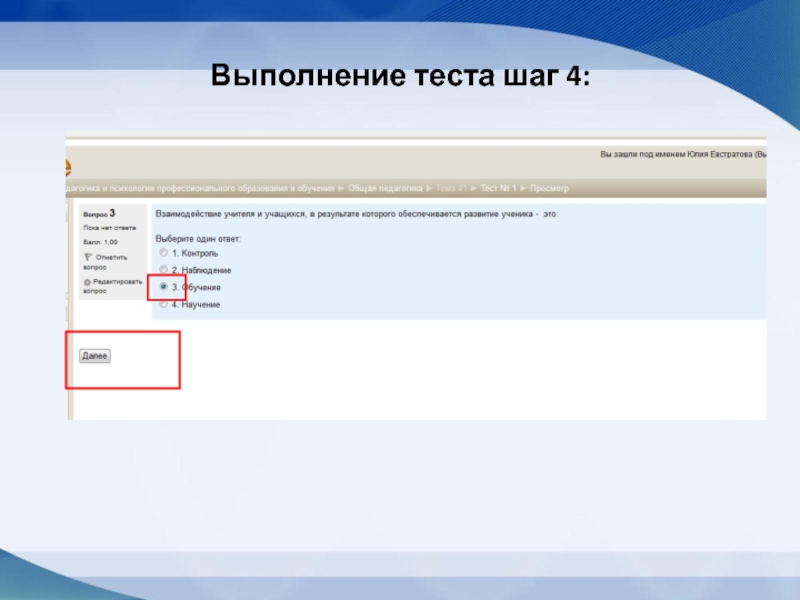Click the Пока нет ответа status text
Viewport: 800px width, 600px height.
(109, 228)
